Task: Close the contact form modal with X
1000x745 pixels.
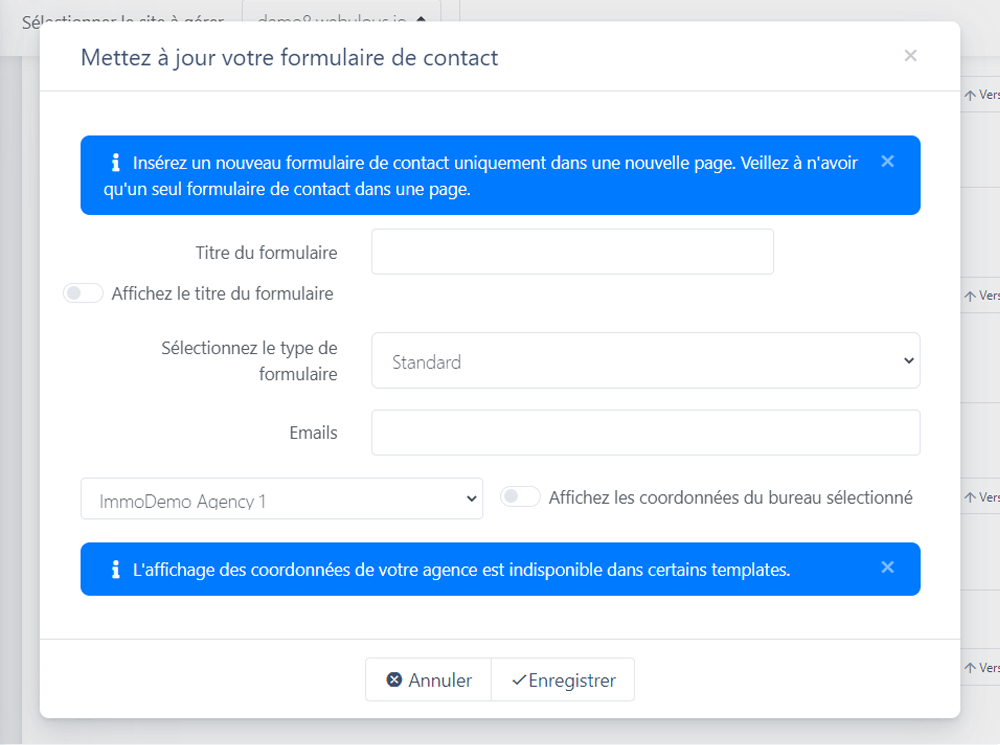Action: coord(910,56)
